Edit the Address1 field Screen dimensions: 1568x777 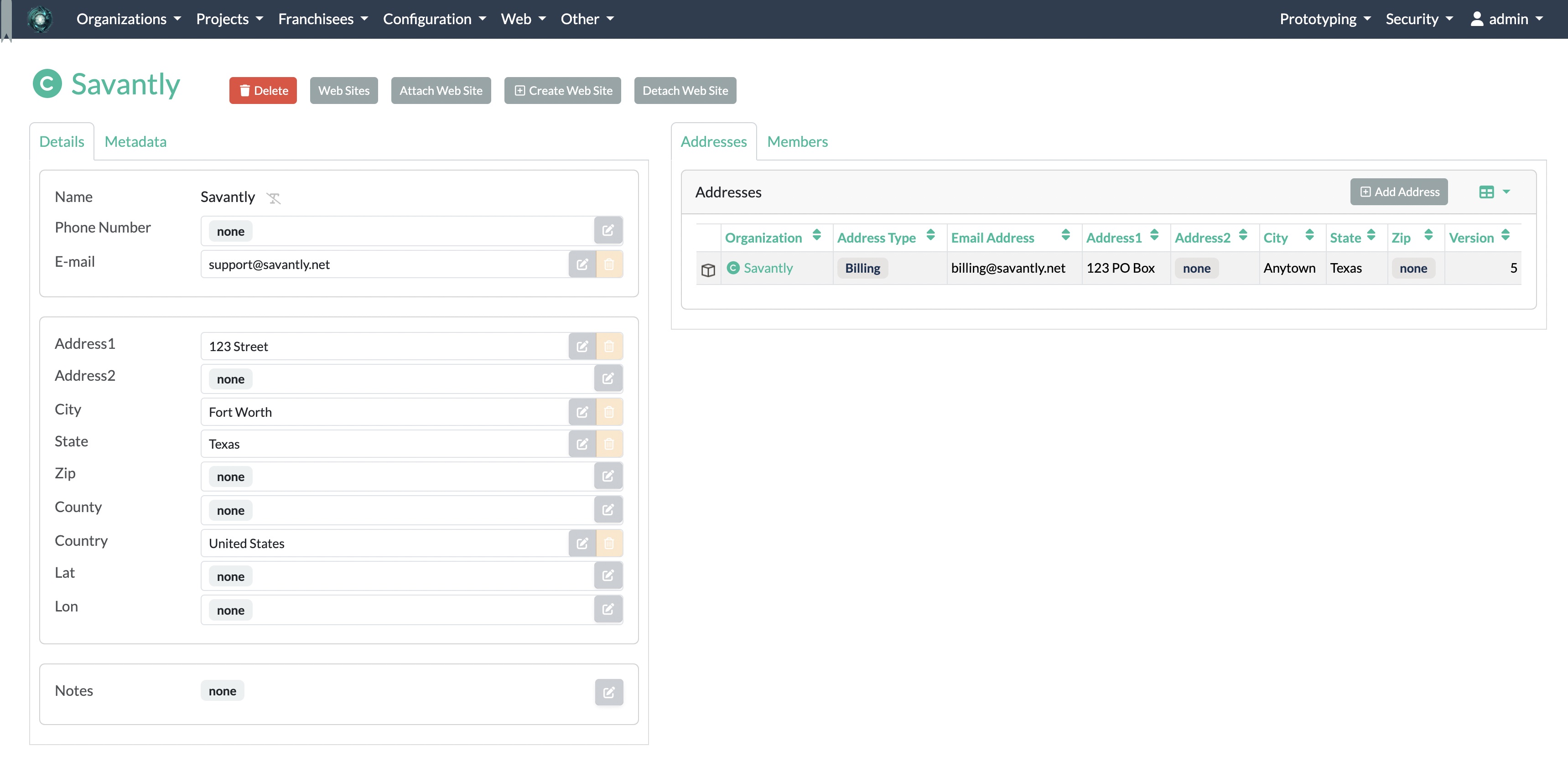point(582,346)
